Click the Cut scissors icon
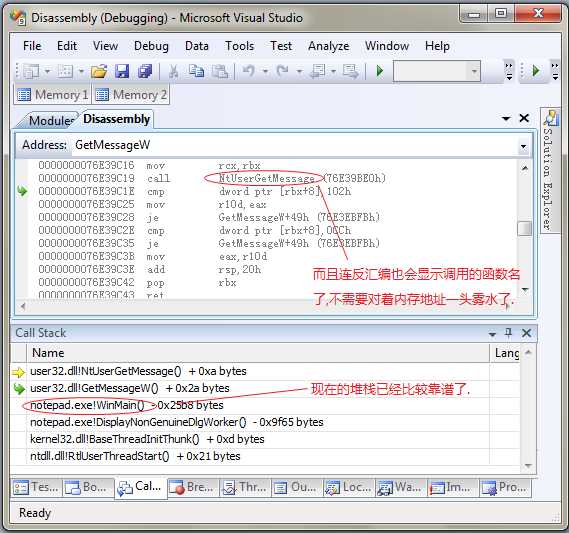Screen dimensions: 569x533 coord(173,71)
